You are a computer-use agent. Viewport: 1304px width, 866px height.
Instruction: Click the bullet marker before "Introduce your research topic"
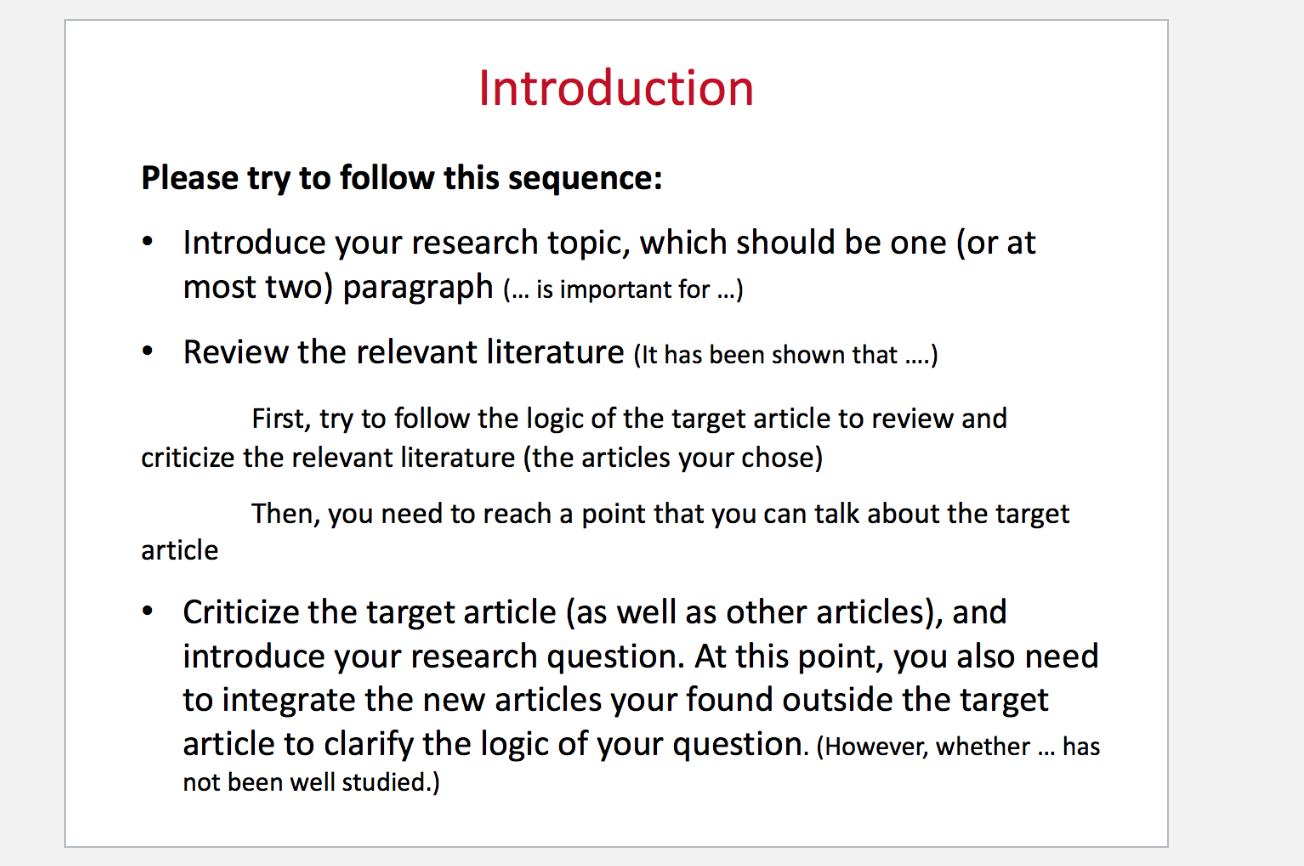(149, 243)
